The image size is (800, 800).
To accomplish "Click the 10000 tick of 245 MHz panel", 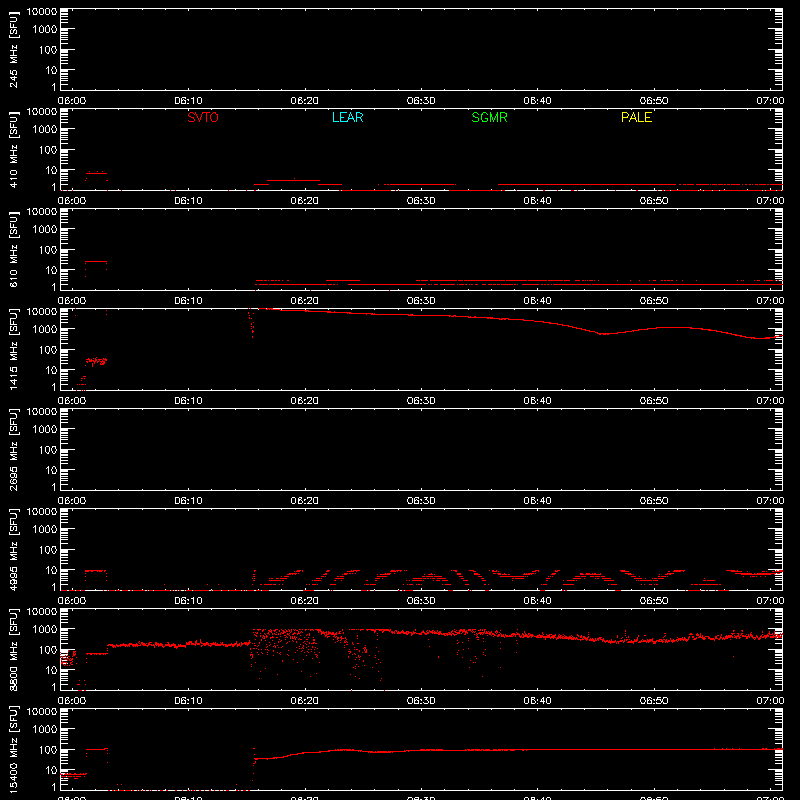I will [x=42, y=12].
